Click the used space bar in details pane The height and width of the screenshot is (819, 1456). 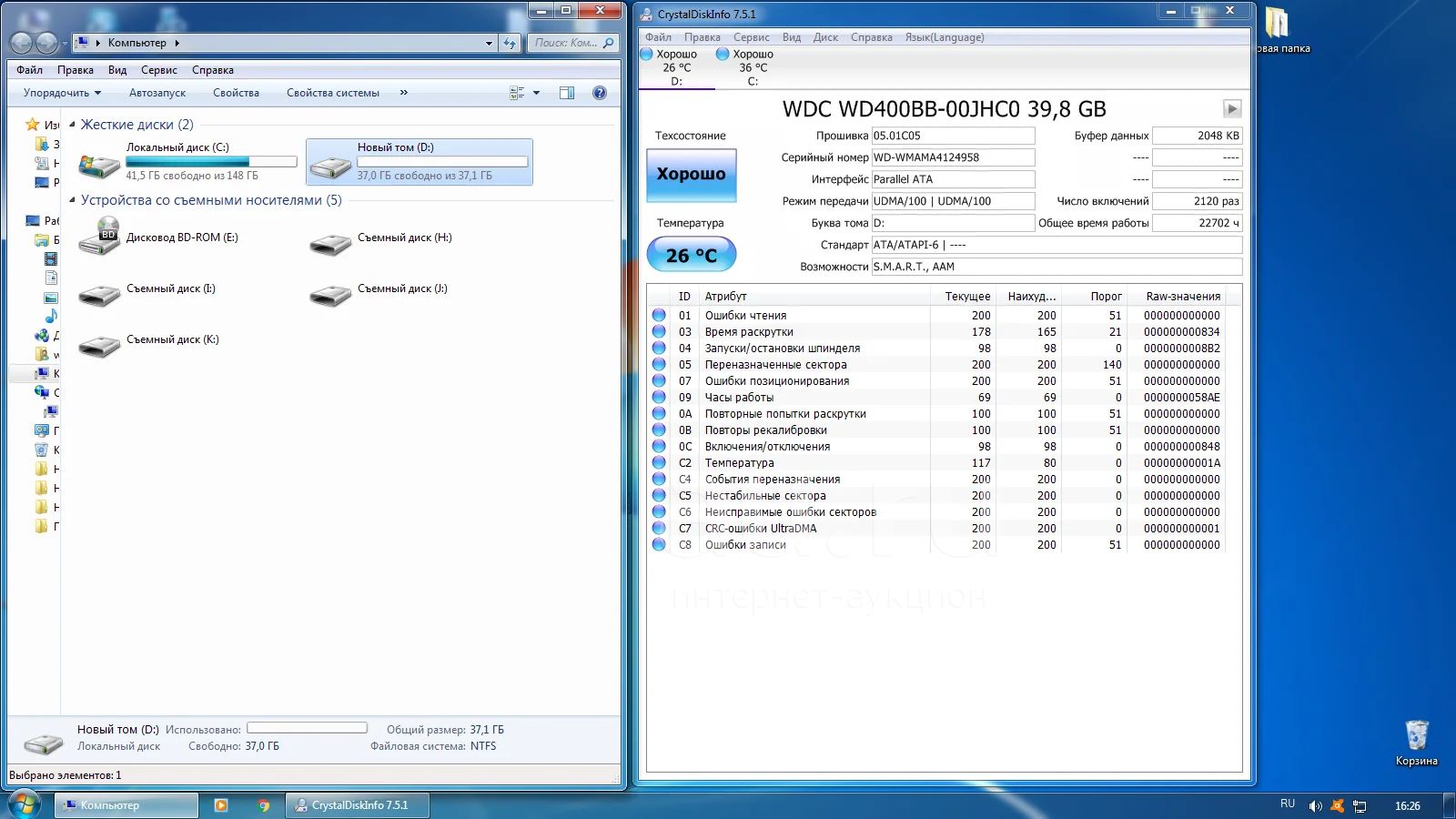tap(308, 728)
